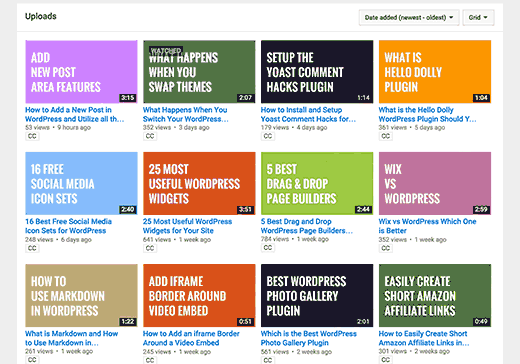Click CC badge under '25 Most Useful WordPress Widgets'

tap(150, 248)
